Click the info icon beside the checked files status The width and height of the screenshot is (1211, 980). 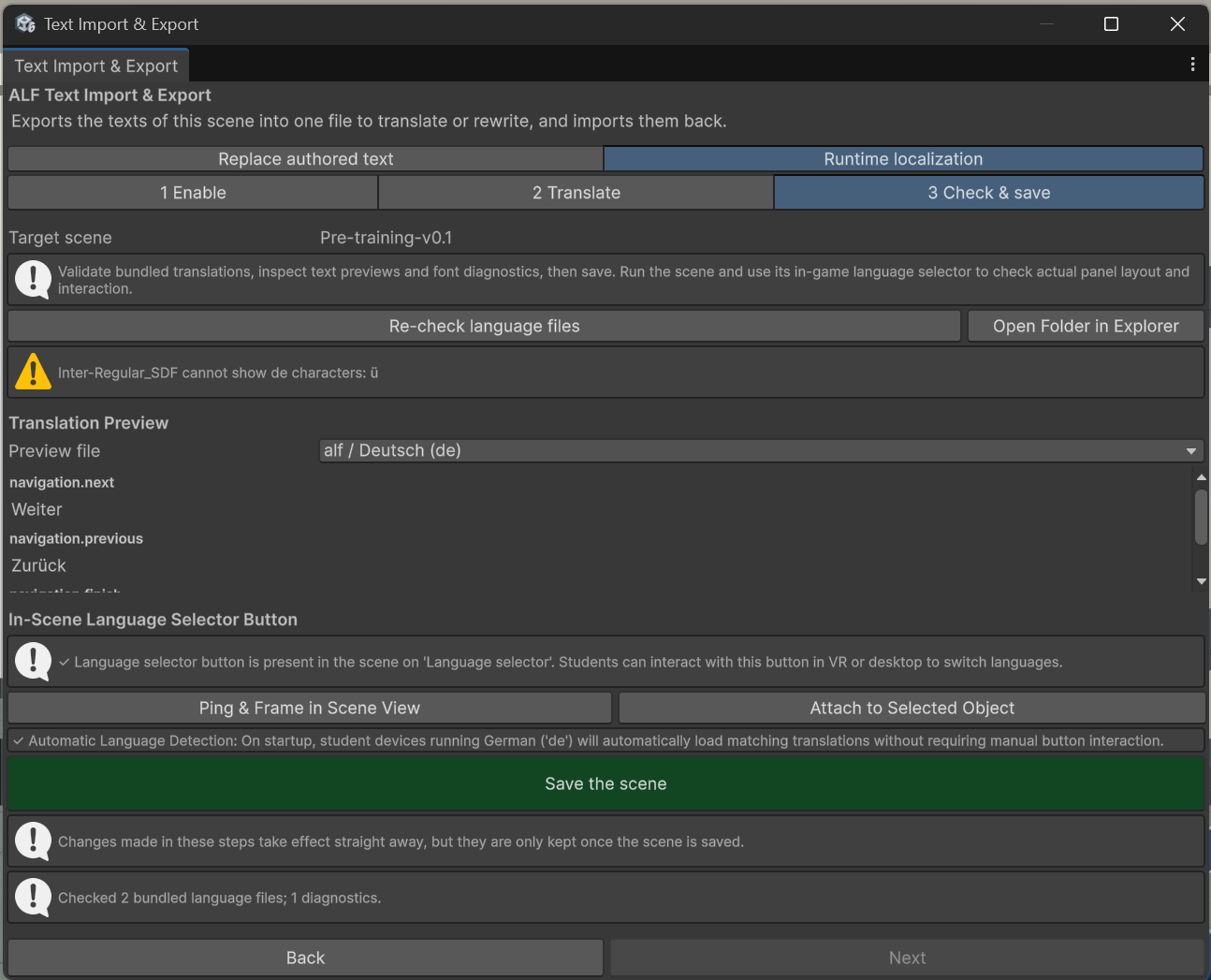(x=33, y=897)
